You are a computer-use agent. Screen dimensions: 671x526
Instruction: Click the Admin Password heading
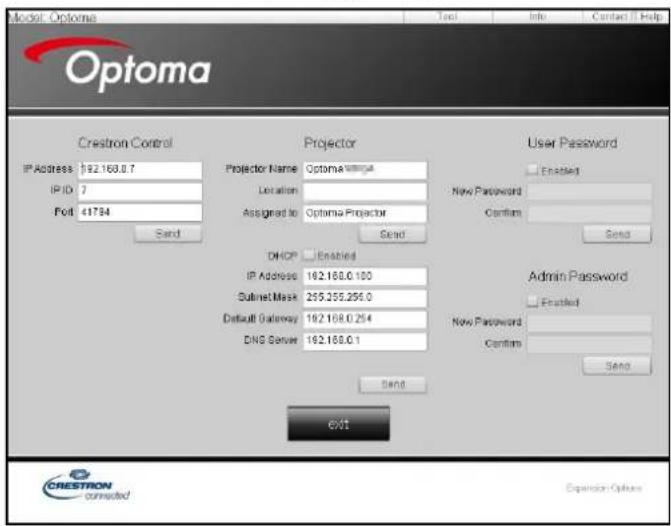point(578,276)
